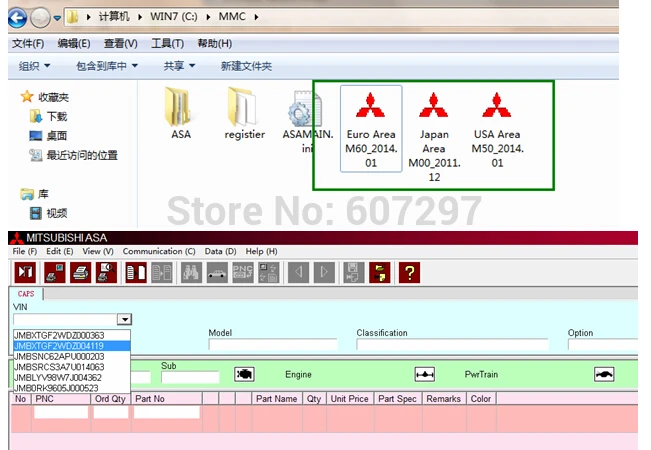Viewport: 651px width, 450px height.
Task: Click the PNC toolbar icon
Action: pyautogui.click(x=243, y=272)
